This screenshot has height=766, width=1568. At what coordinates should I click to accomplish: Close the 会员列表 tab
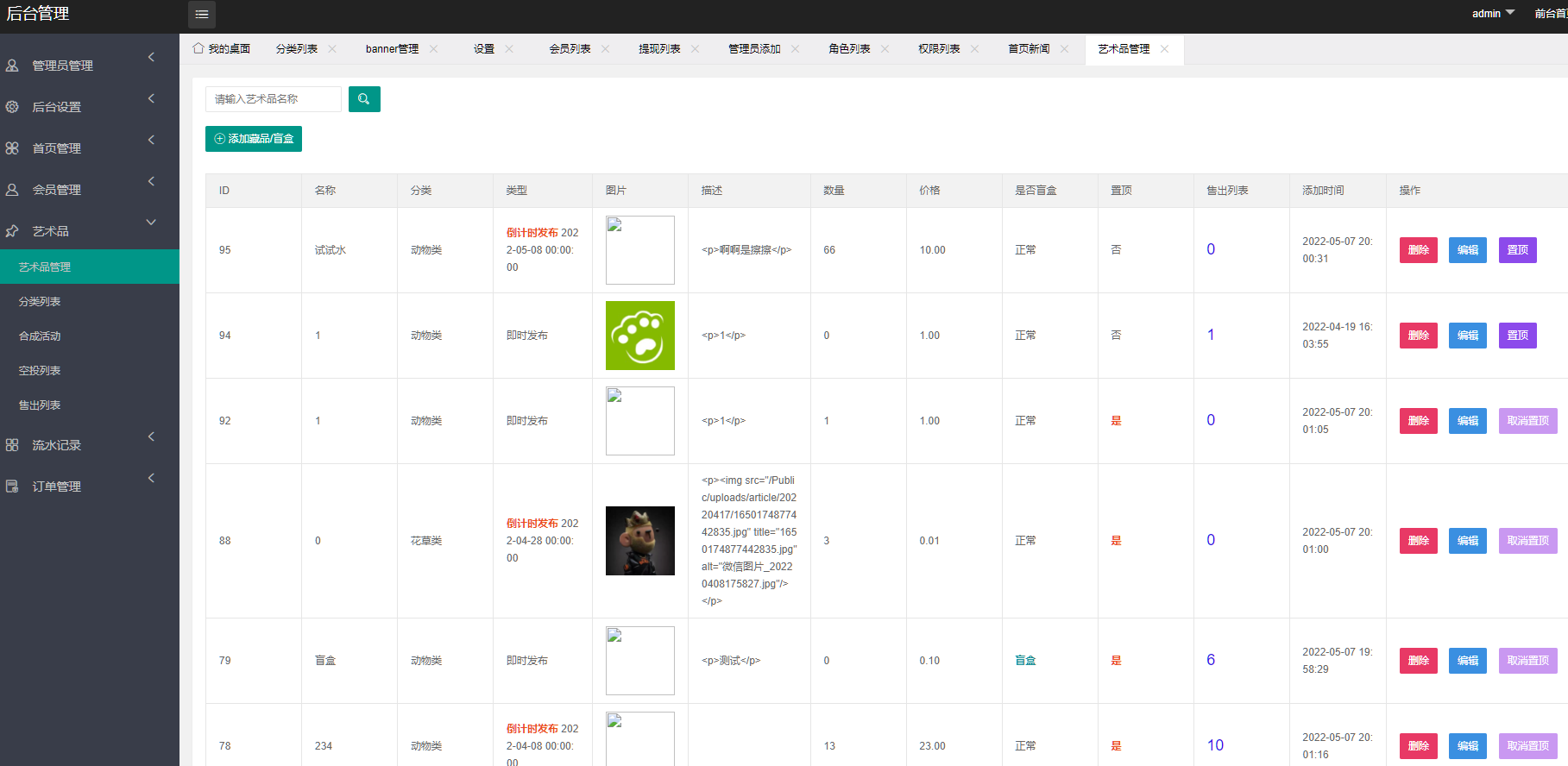pos(605,49)
